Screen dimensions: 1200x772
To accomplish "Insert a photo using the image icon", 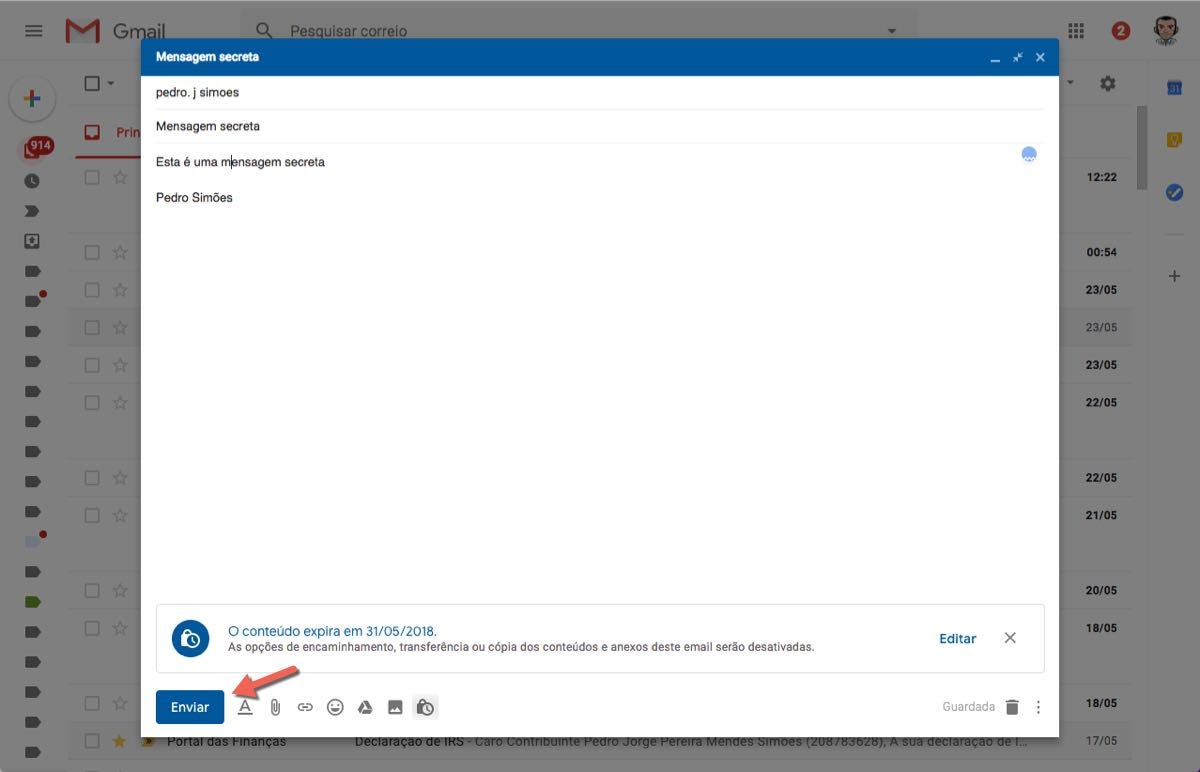I will pyautogui.click(x=395, y=707).
